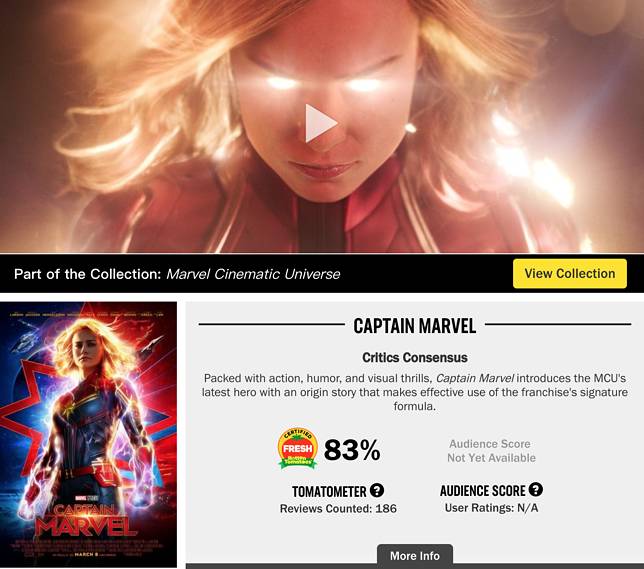Click the Critics Consensus heading
This screenshot has width=644, height=569.
coord(415,357)
